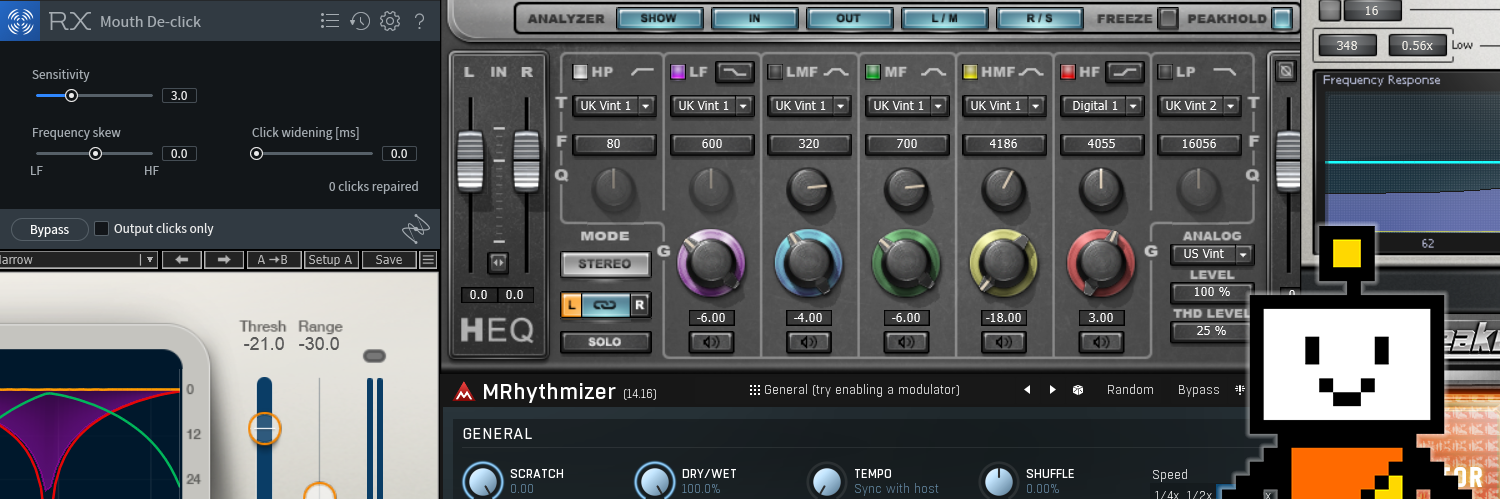Click analyzer SHOW button
This screenshot has height=499, width=1500.
[x=658, y=18]
